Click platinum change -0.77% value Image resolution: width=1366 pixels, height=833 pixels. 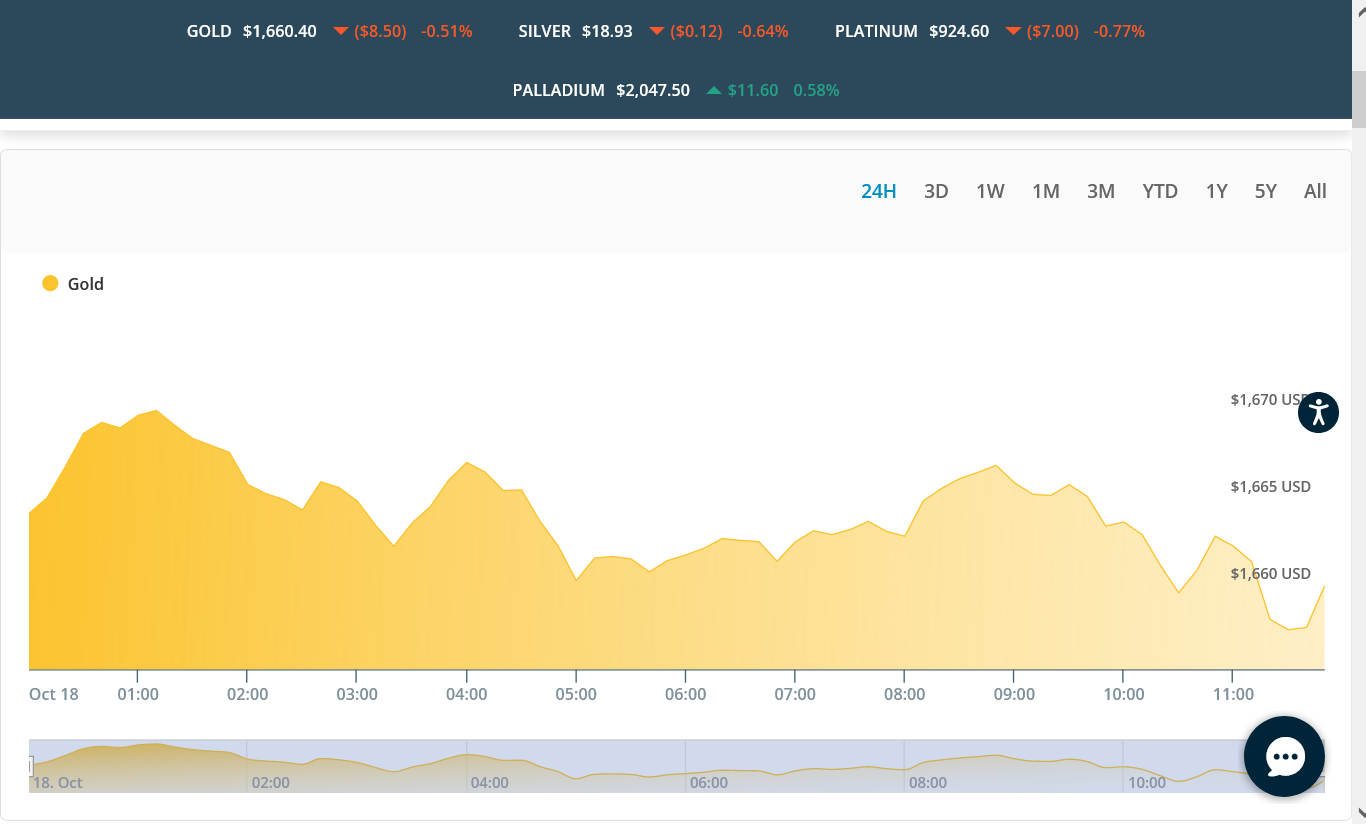[1119, 32]
